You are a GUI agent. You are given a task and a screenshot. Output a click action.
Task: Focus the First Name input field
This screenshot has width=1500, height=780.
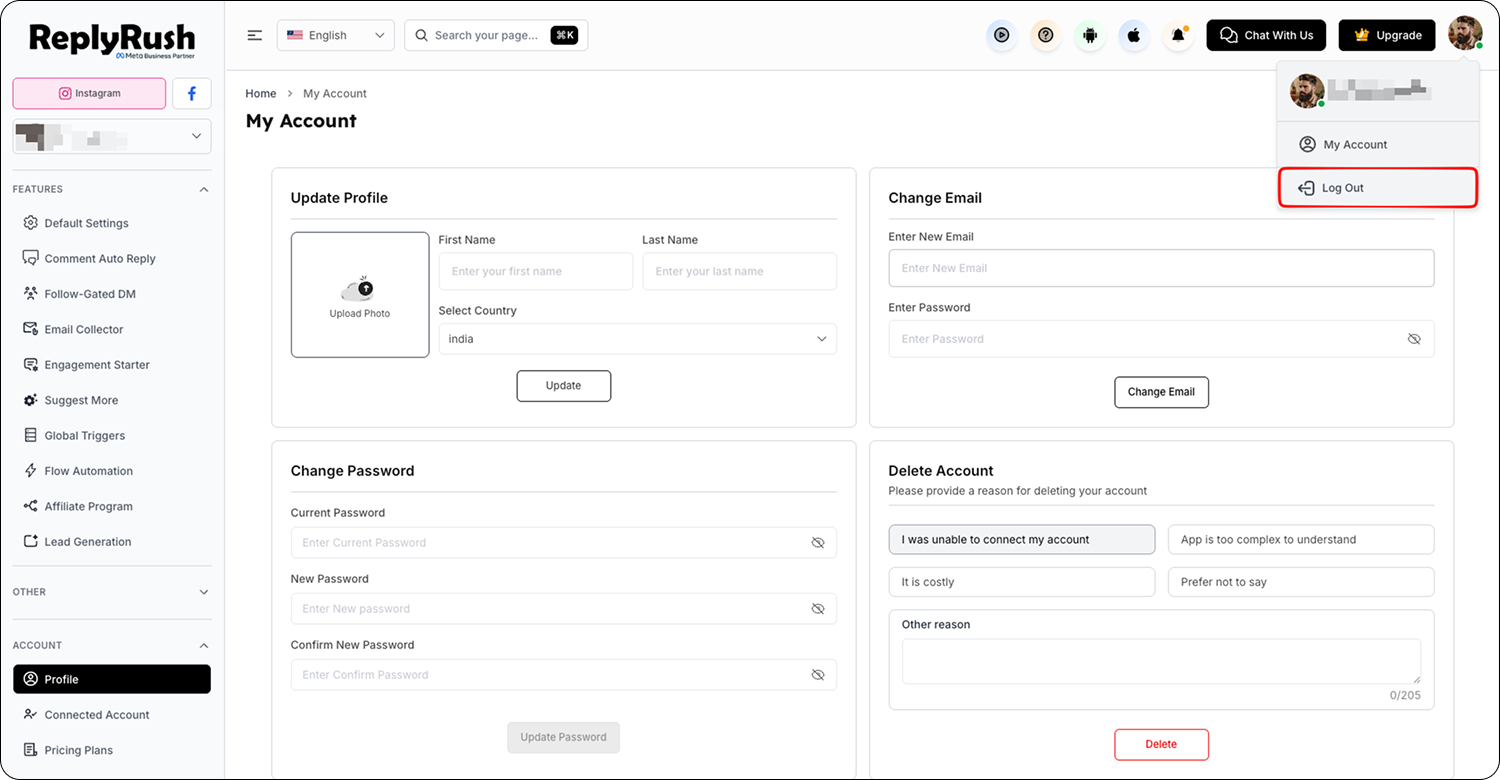(536, 271)
